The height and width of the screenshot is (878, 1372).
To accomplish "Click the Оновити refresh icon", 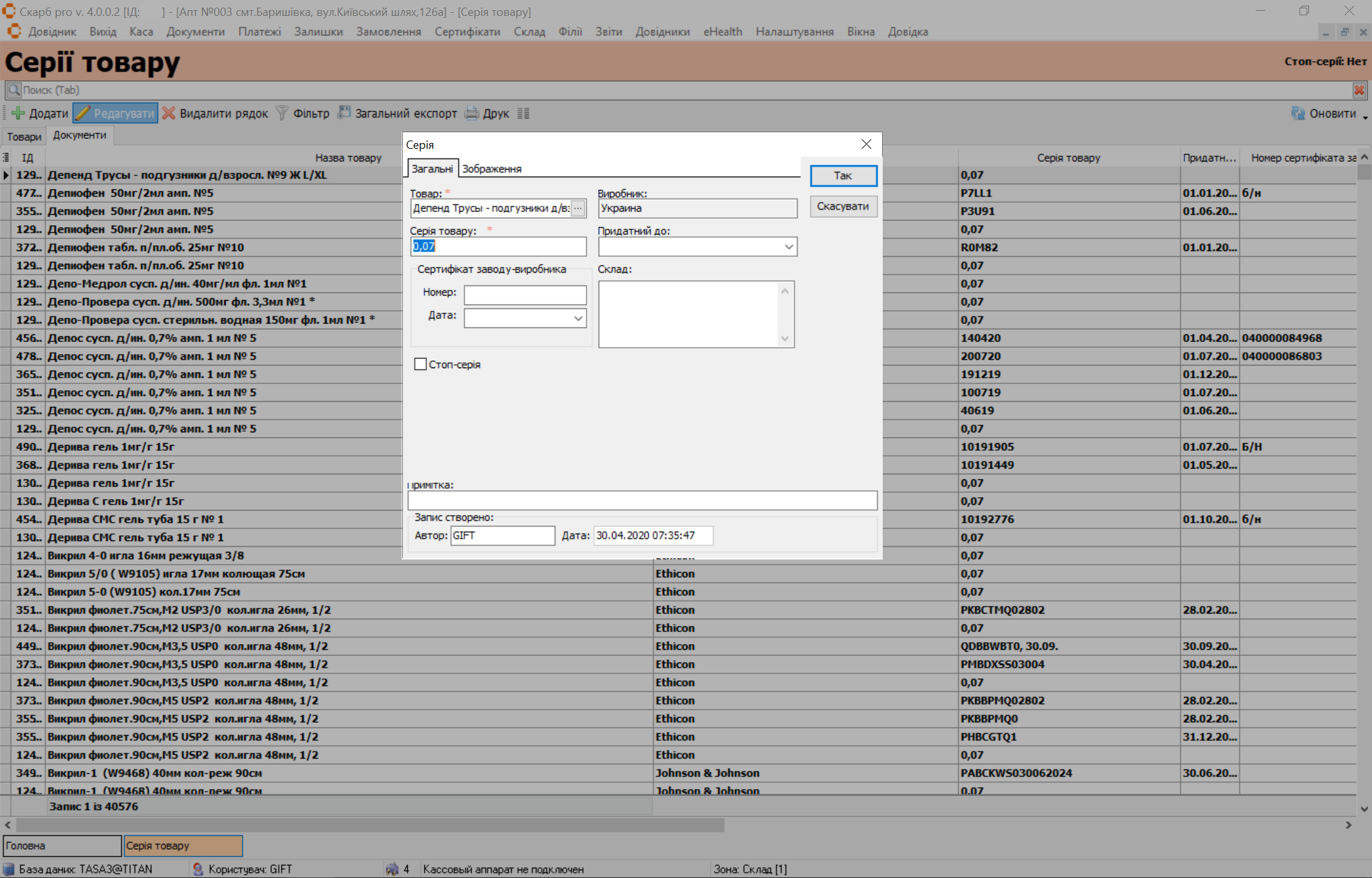I will tap(1298, 114).
